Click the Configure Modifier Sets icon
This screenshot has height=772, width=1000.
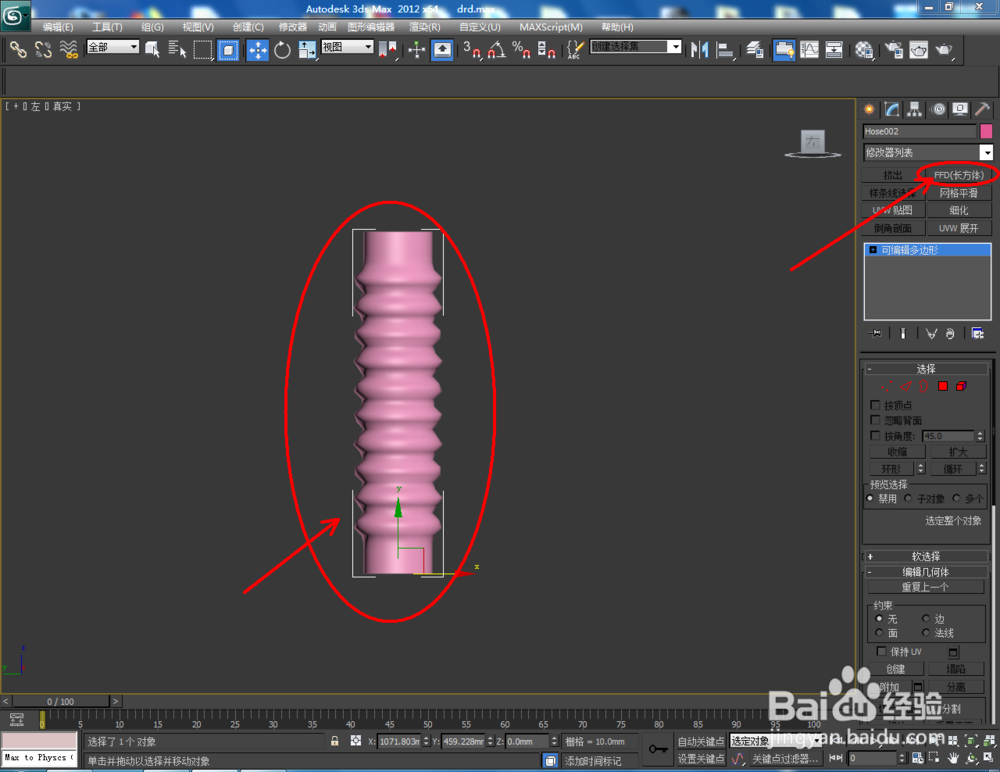(x=977, y=333)
